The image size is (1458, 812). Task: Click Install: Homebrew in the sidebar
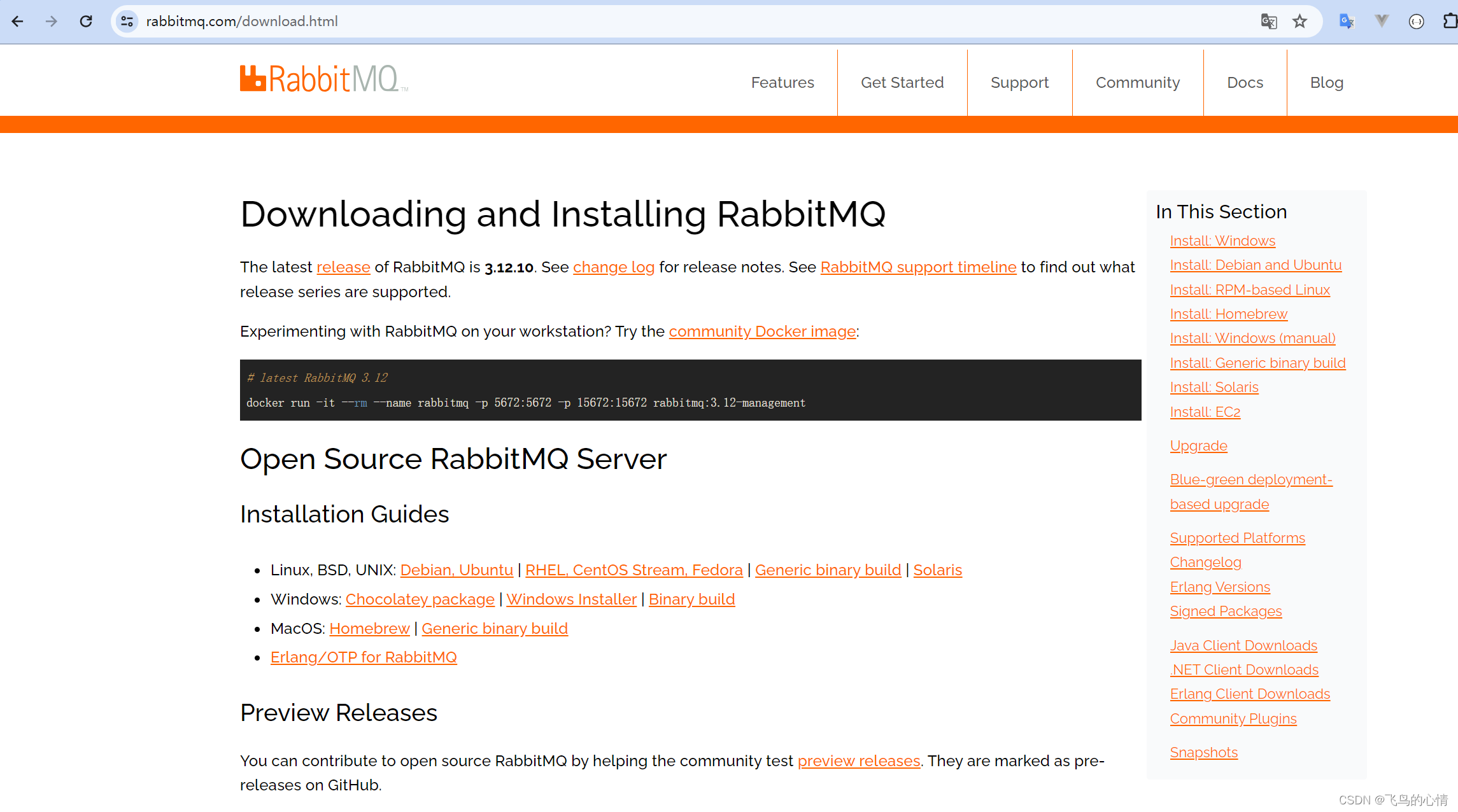click(x=1229, y=313)
